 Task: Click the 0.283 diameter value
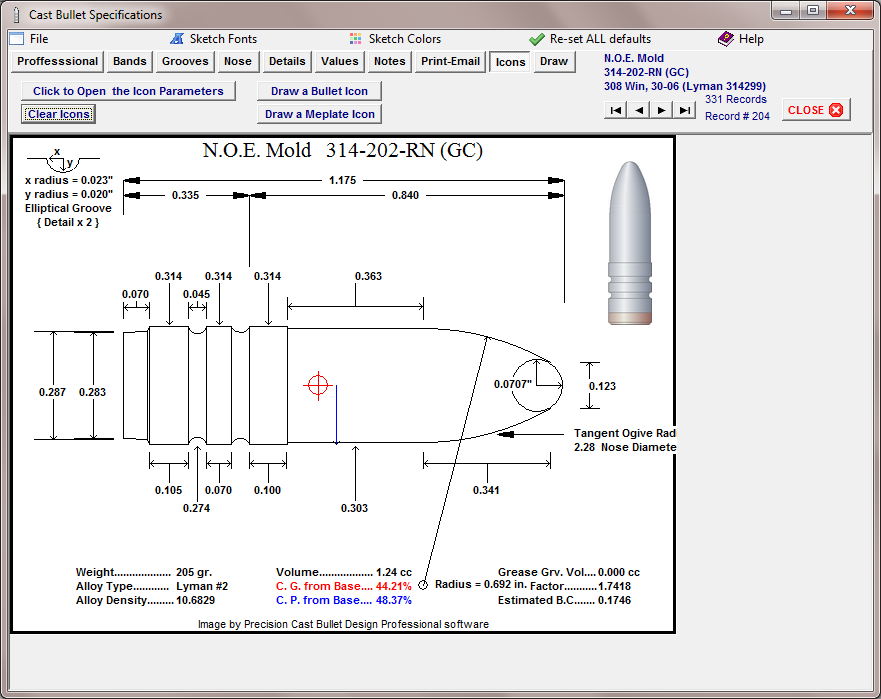click(92, 392)
